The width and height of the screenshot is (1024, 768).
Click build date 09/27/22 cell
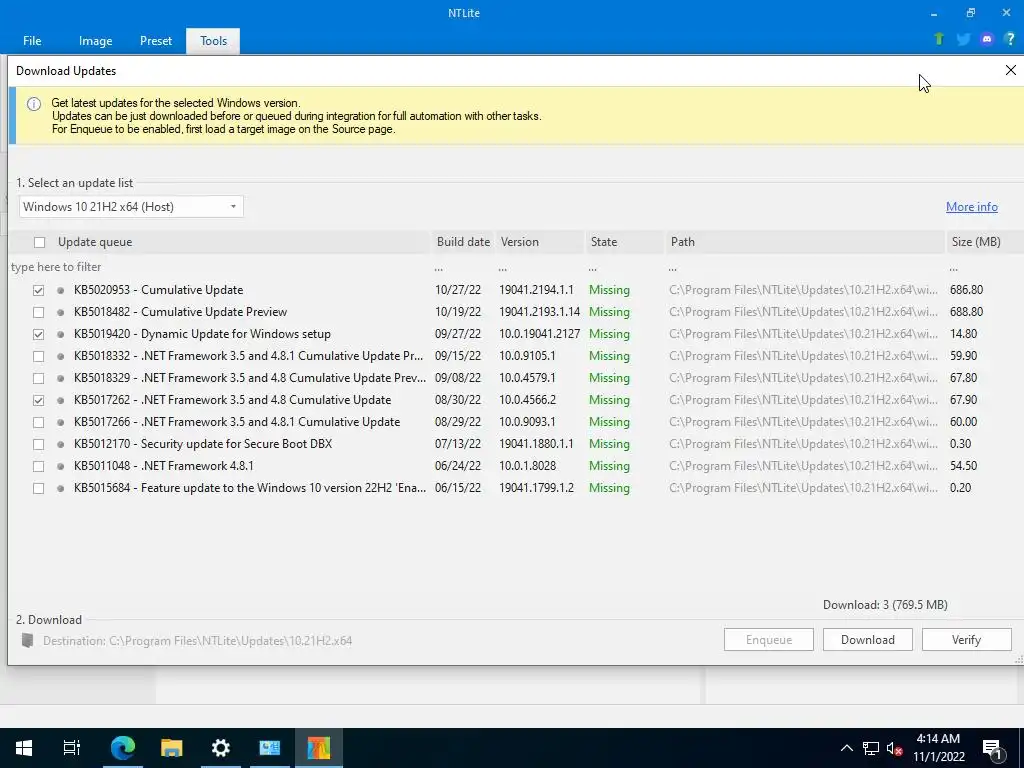click(x=458, y=334)
